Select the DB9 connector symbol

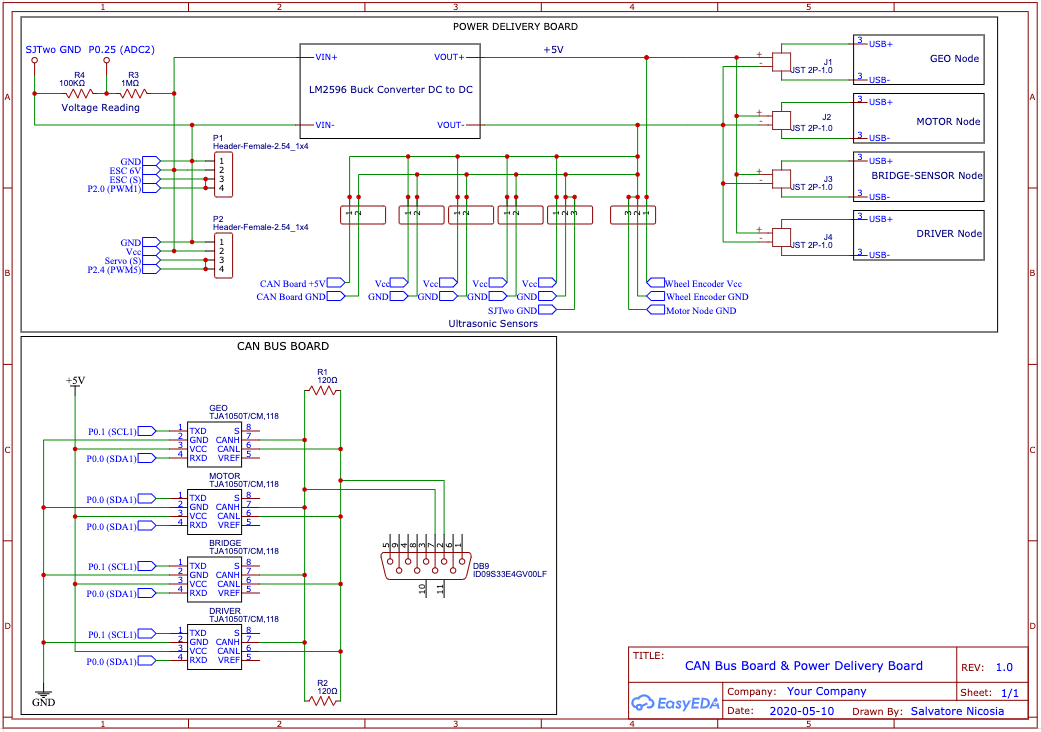427,567
